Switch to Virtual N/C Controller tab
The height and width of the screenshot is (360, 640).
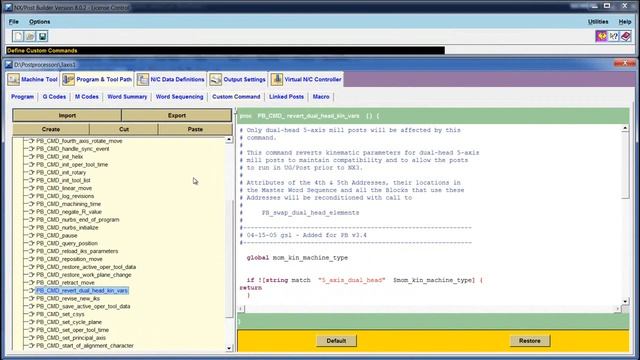coord(306,79)
